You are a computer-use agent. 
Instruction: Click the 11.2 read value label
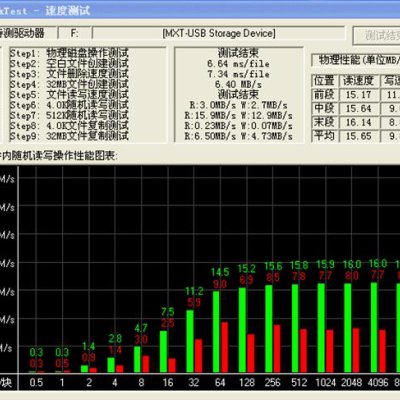tap(194, 291)
